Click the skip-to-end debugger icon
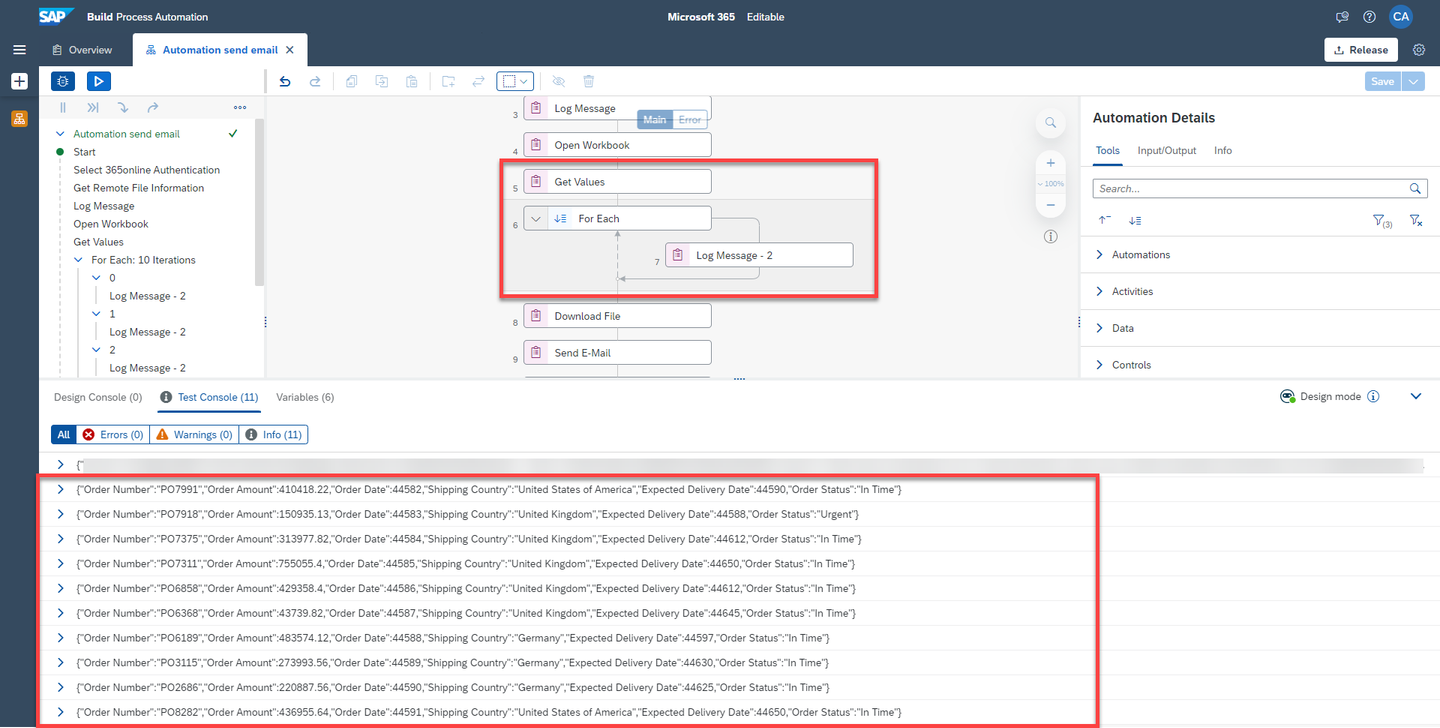Viewport: 1440px width, 728px height. (93, 107)
